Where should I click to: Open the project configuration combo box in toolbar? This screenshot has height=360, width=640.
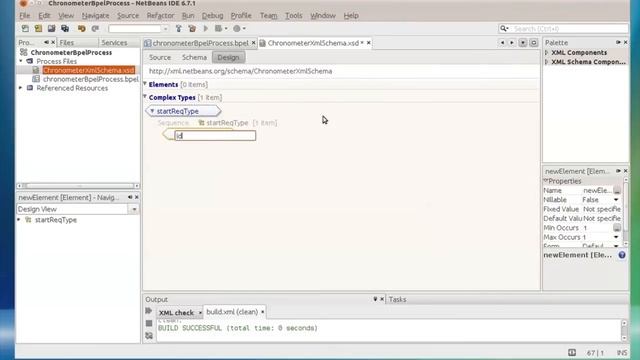tap(138, 29)
